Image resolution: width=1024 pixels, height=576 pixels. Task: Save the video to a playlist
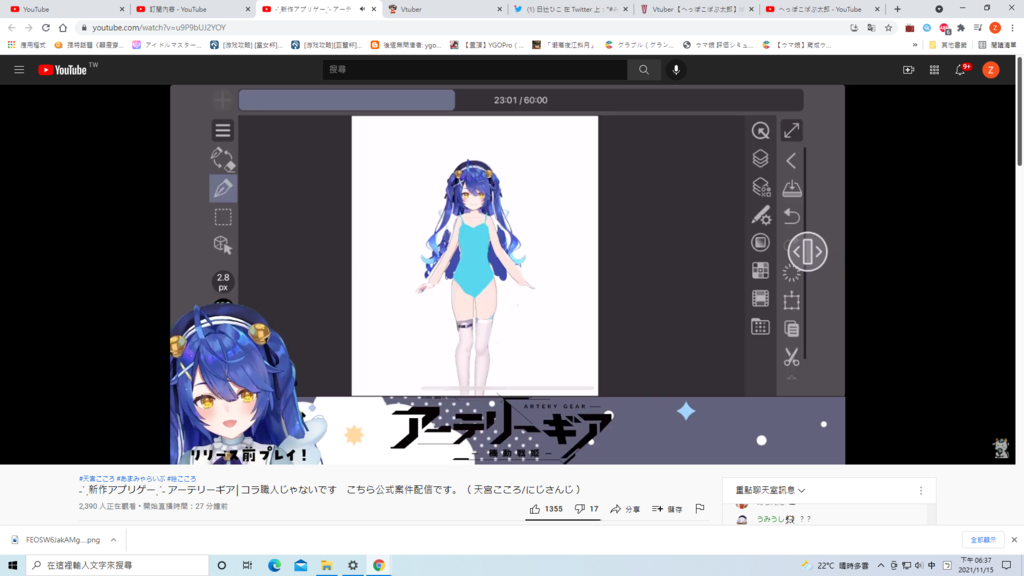pos(667,509)
